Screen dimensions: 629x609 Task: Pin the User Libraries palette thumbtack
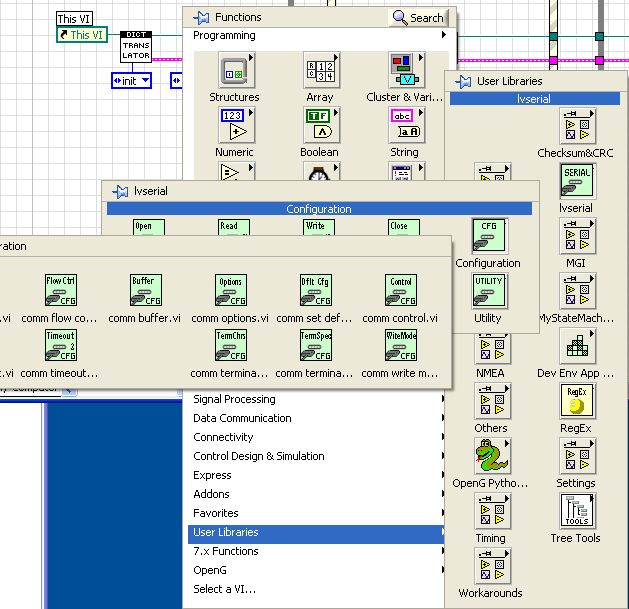[463, 82]
